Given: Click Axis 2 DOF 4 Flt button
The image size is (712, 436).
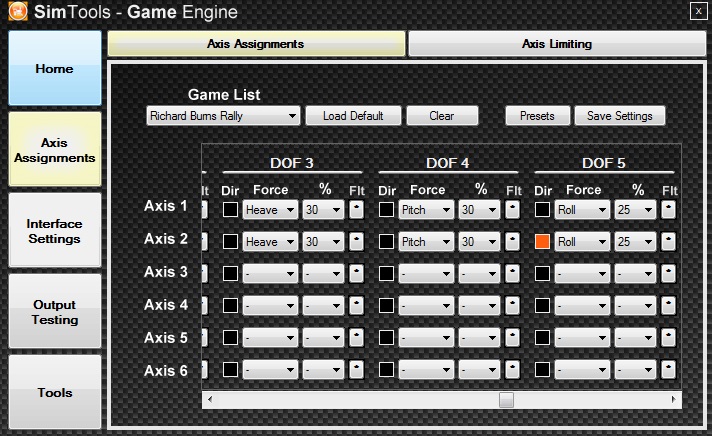Looking at the screenshot, I should [513, 241].
